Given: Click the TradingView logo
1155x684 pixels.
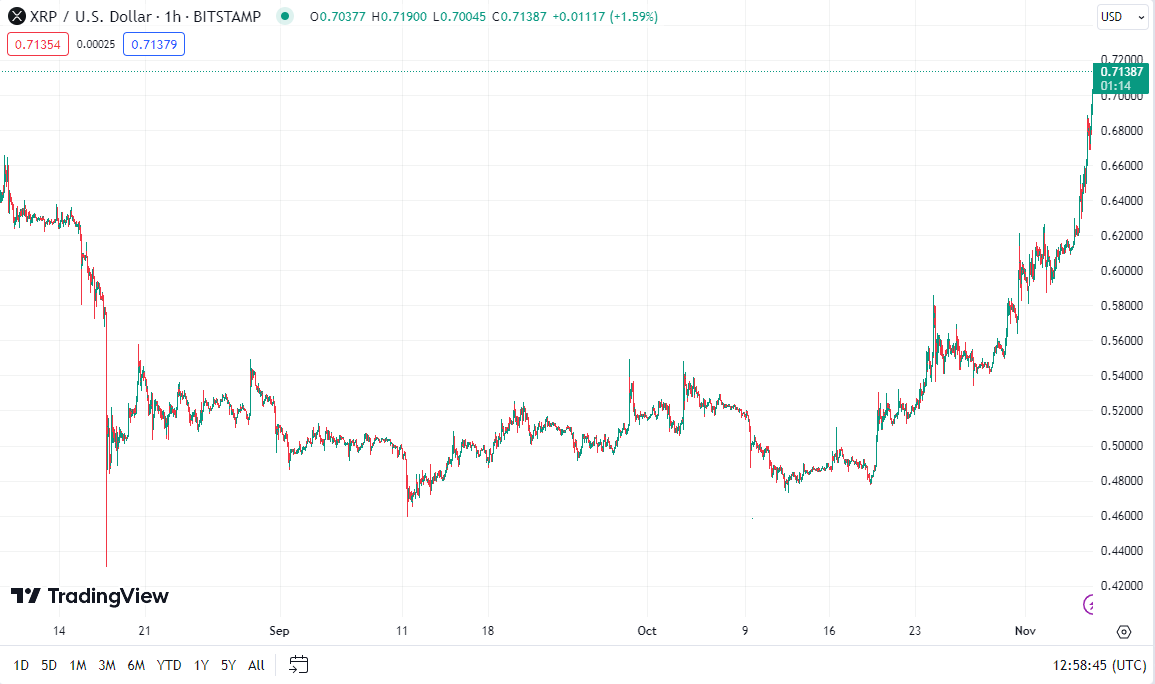Looking at the screenshot, I should pyautogui.click(x=90, y=596).
